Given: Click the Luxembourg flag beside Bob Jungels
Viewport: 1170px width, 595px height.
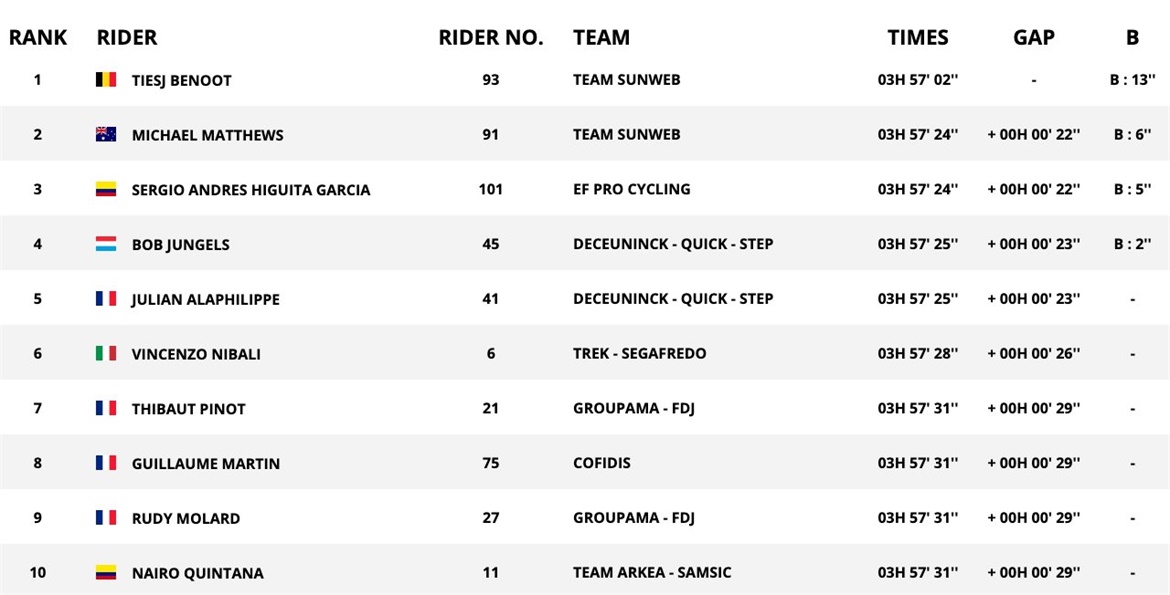Looking at the screenshot, I should coord(106,244).
